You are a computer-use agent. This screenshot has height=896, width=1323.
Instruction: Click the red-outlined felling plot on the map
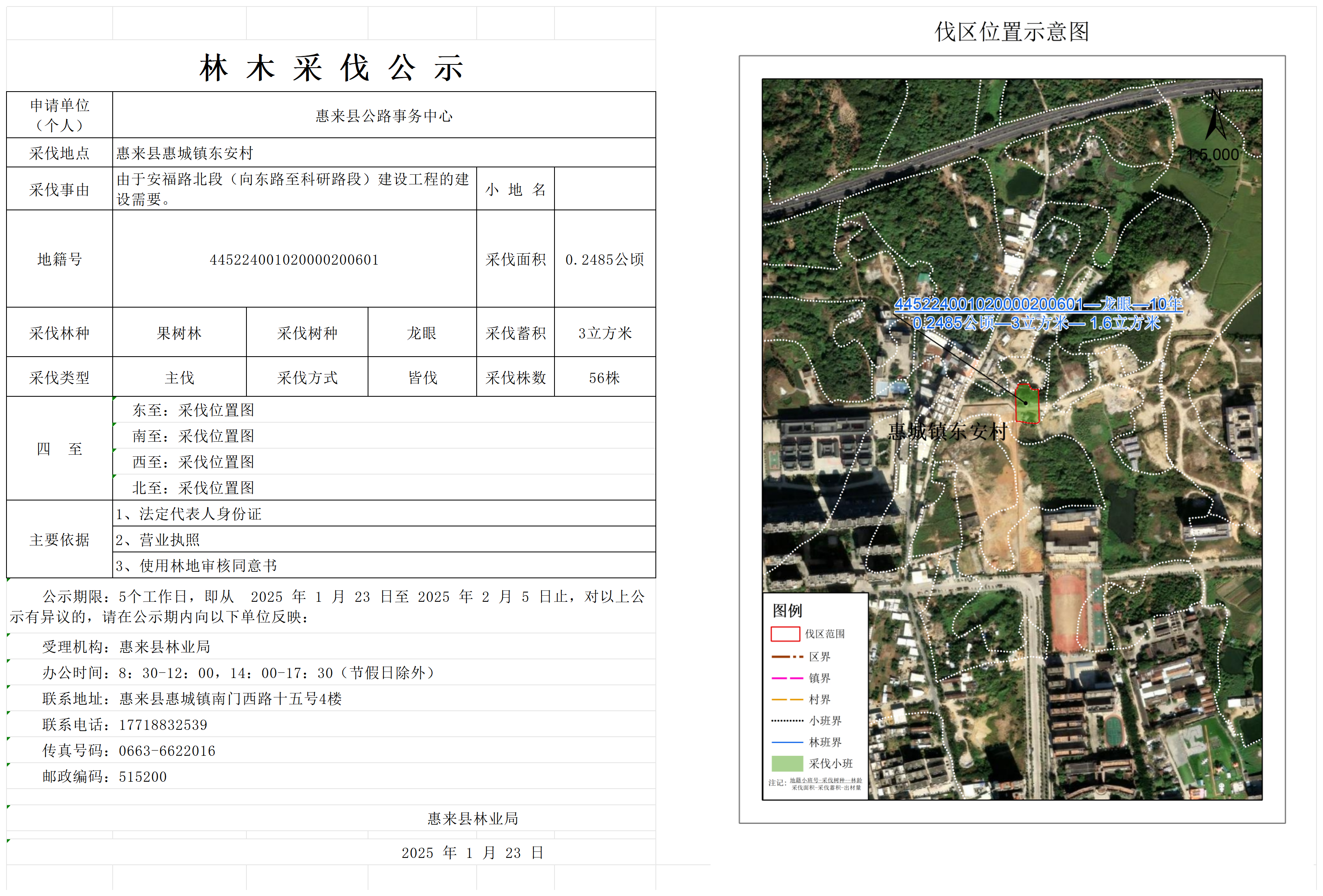1027,404
